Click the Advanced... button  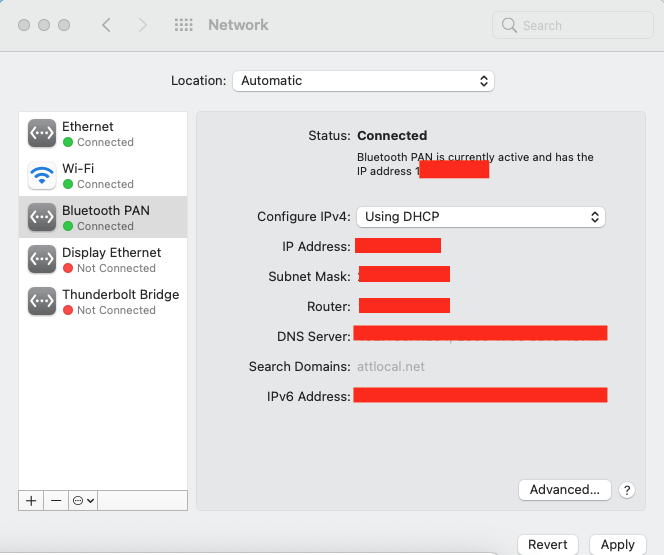click(x=565, y=490)
